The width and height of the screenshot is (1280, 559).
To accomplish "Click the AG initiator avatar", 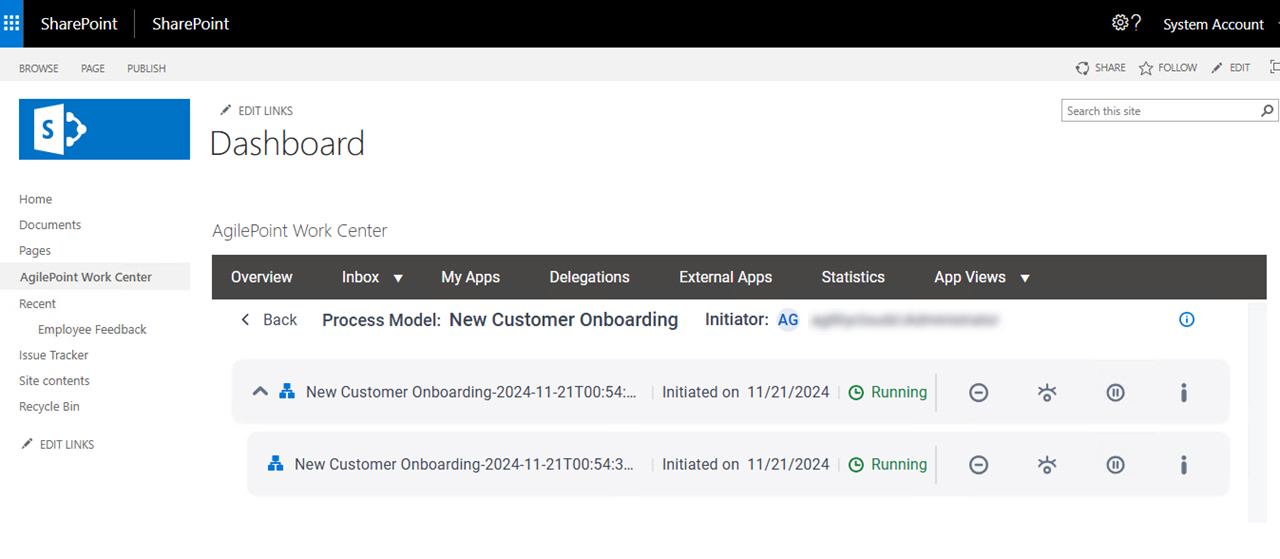I will point(788,320).
